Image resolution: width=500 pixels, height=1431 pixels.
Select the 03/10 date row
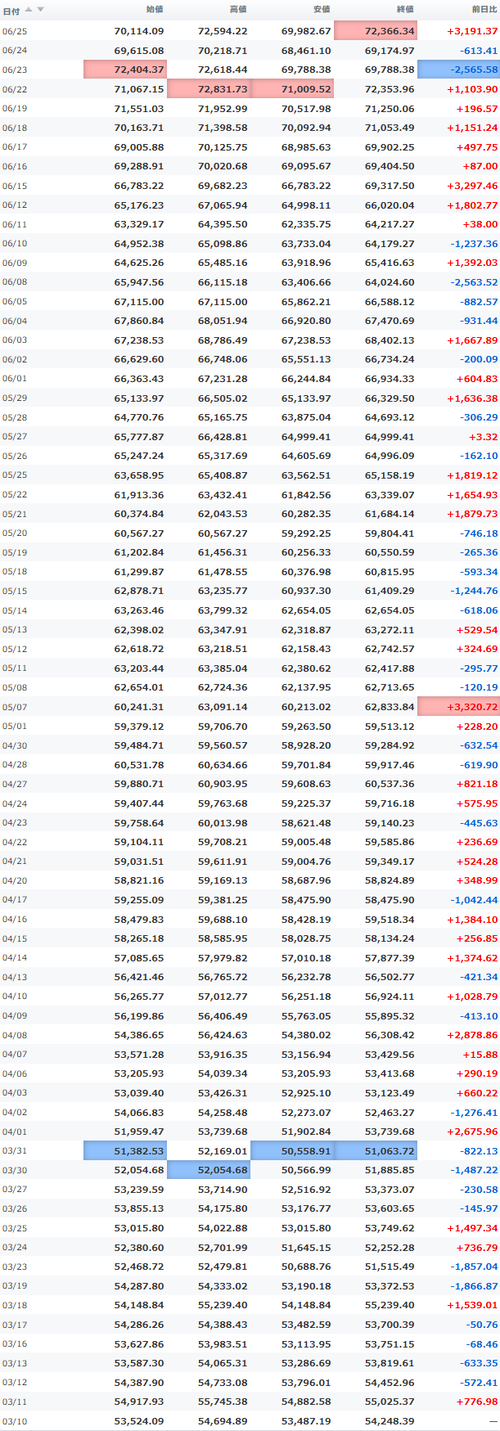[250, 1421]
